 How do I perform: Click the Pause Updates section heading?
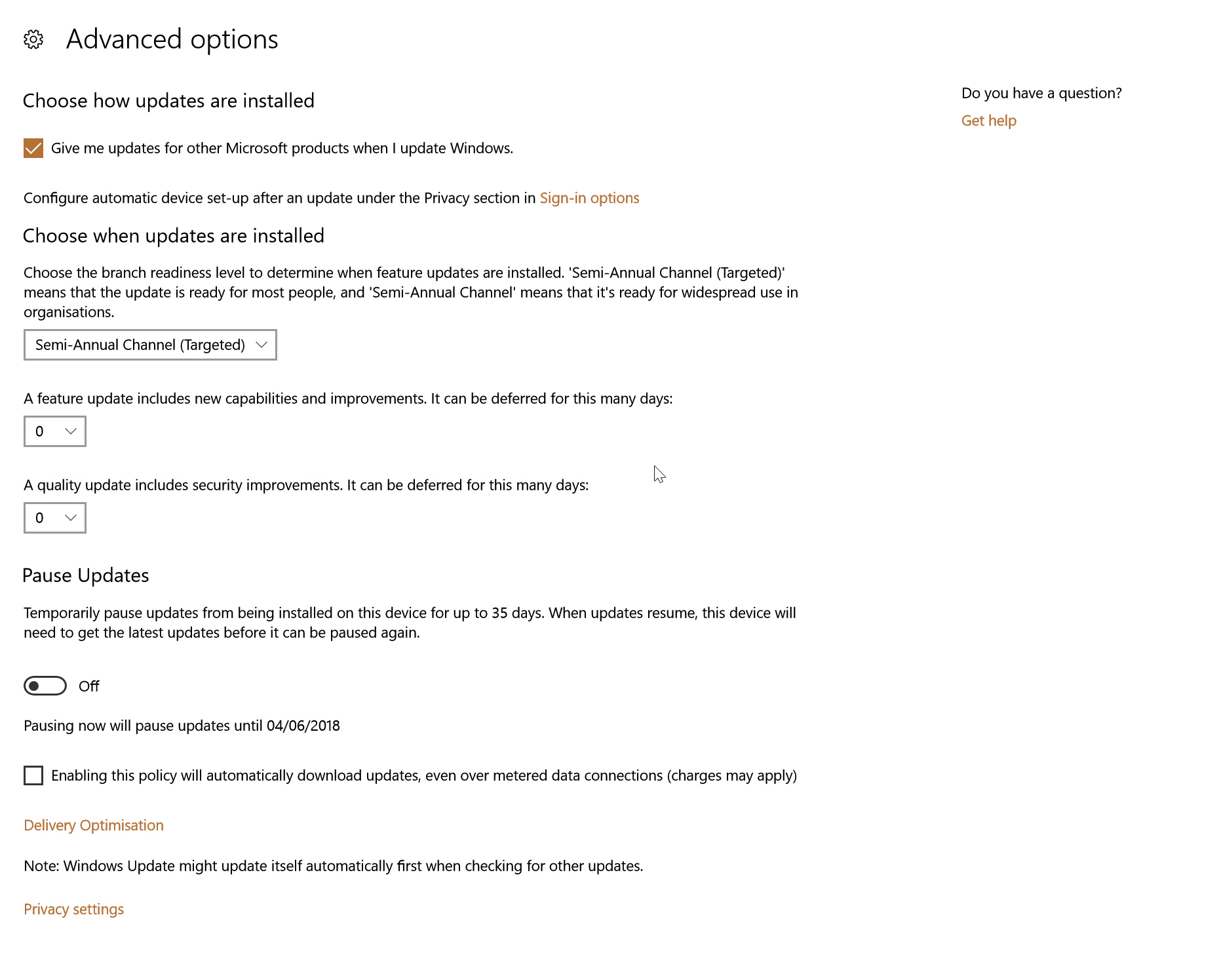86,576
